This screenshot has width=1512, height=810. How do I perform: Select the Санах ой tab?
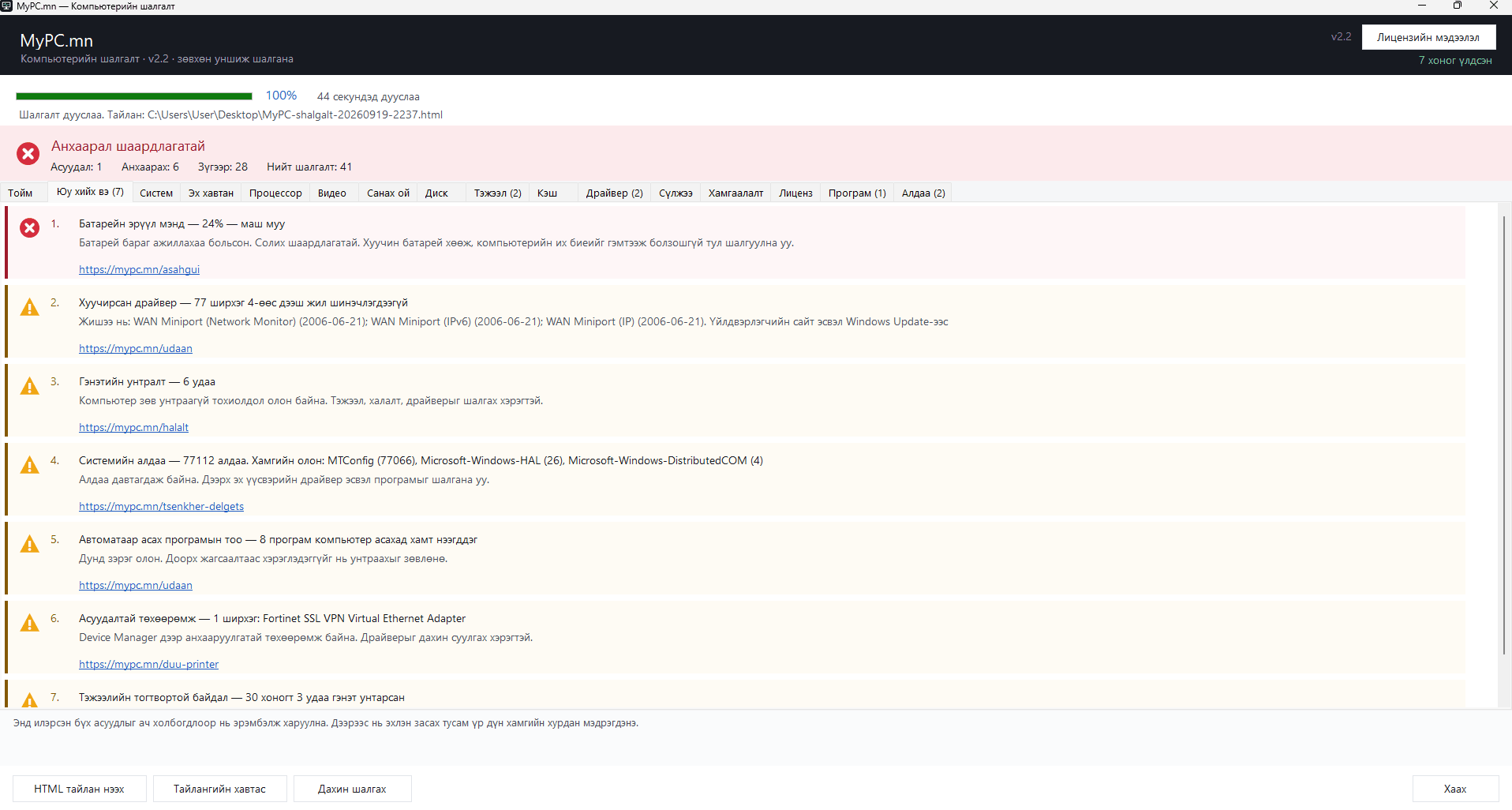tap(388, 193)
